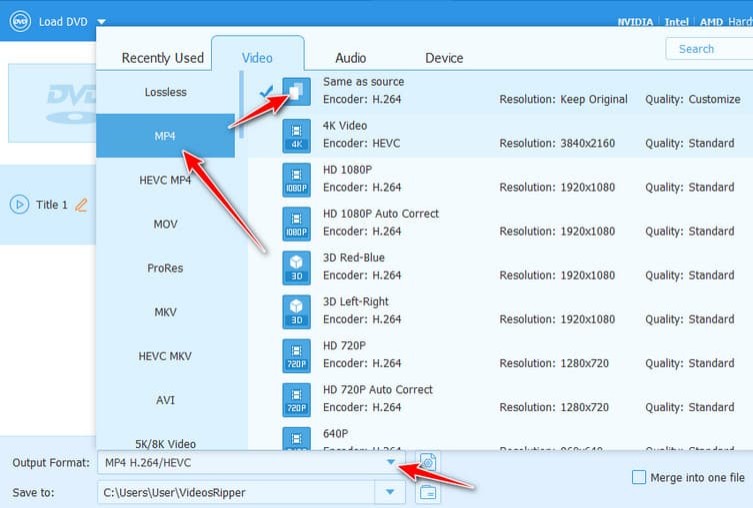Switch to the Audio tab
Viewport: 753px width, 508px height.
click(350, 58)
